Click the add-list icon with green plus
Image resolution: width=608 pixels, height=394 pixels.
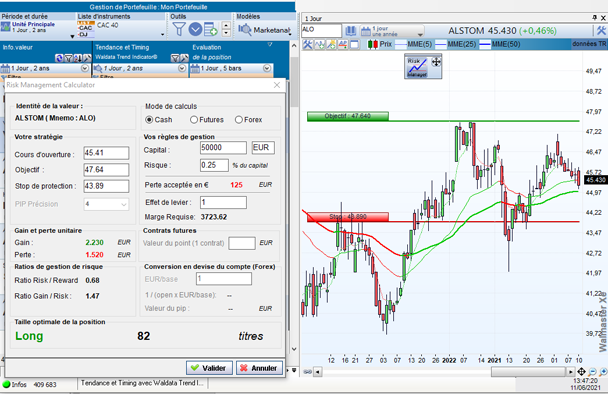point(211,29)
